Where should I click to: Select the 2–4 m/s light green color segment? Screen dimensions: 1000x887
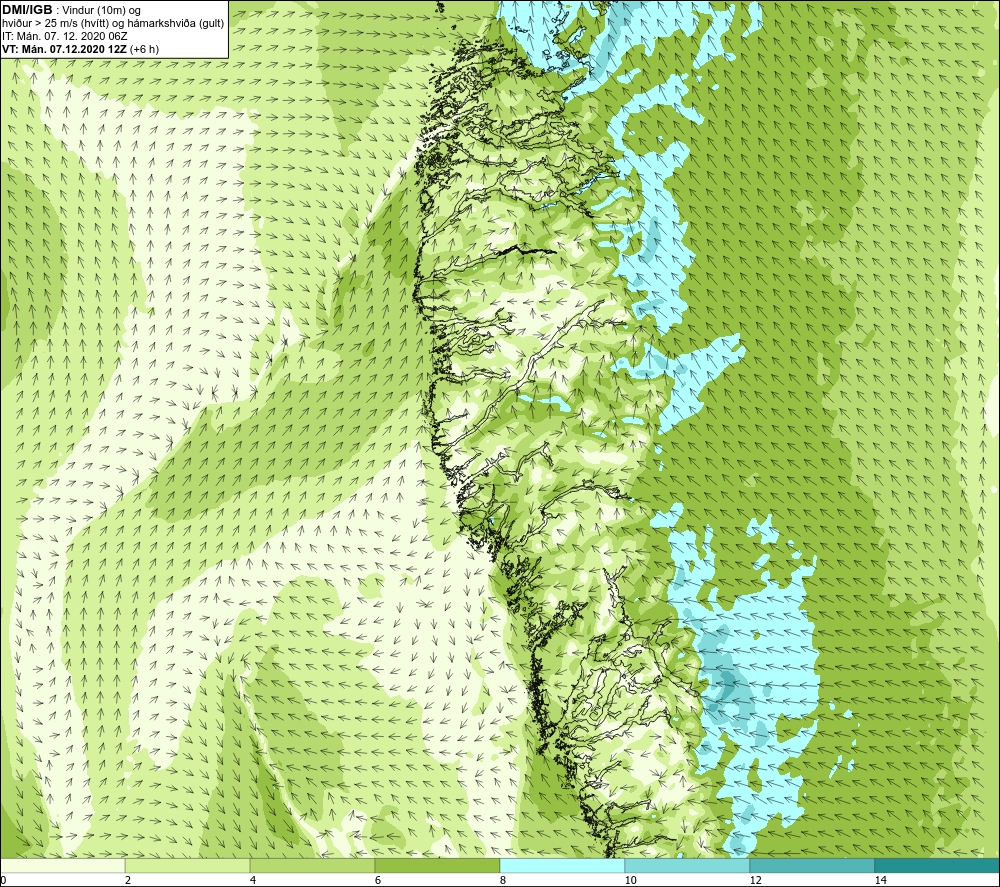coord(188,865)
